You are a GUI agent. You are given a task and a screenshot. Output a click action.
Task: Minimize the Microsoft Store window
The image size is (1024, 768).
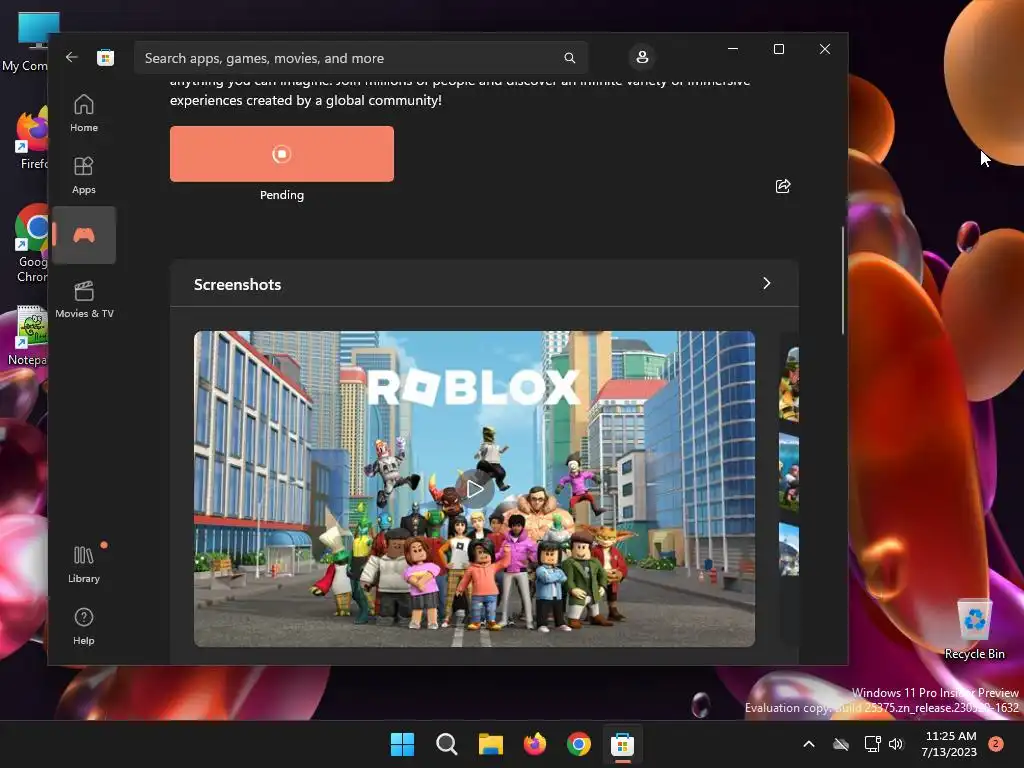(x=733, y=49)
